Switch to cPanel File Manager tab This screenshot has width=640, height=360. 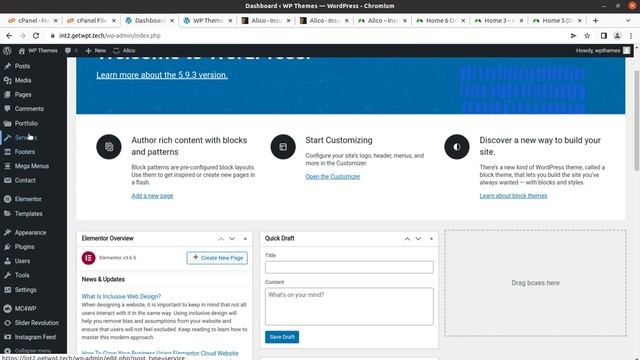pyautogui.click(x=91, y=20)
